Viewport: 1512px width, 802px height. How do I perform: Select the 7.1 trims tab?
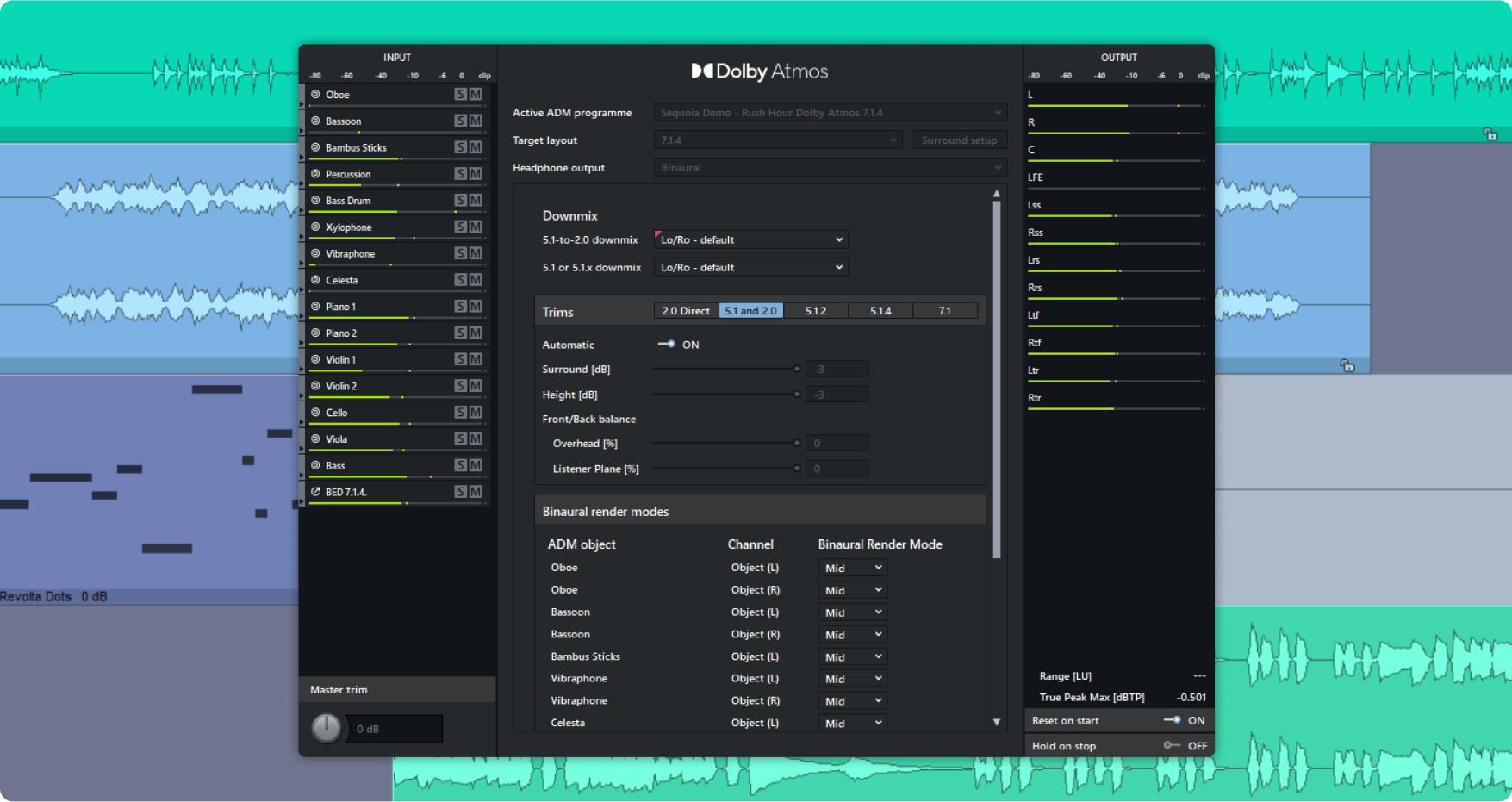click(944, 310)
